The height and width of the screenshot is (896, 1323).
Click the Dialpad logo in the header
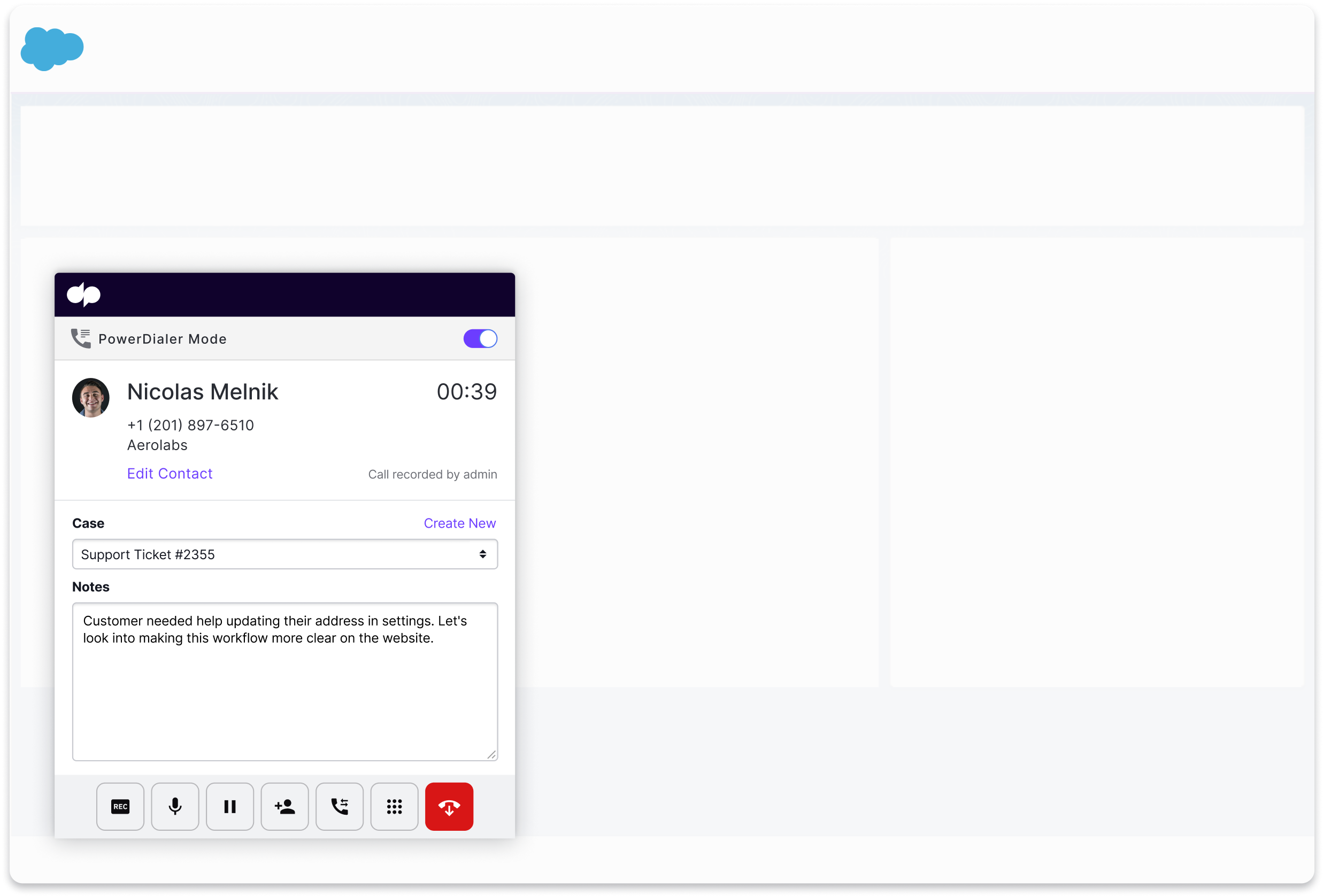(x=83, y=295)
